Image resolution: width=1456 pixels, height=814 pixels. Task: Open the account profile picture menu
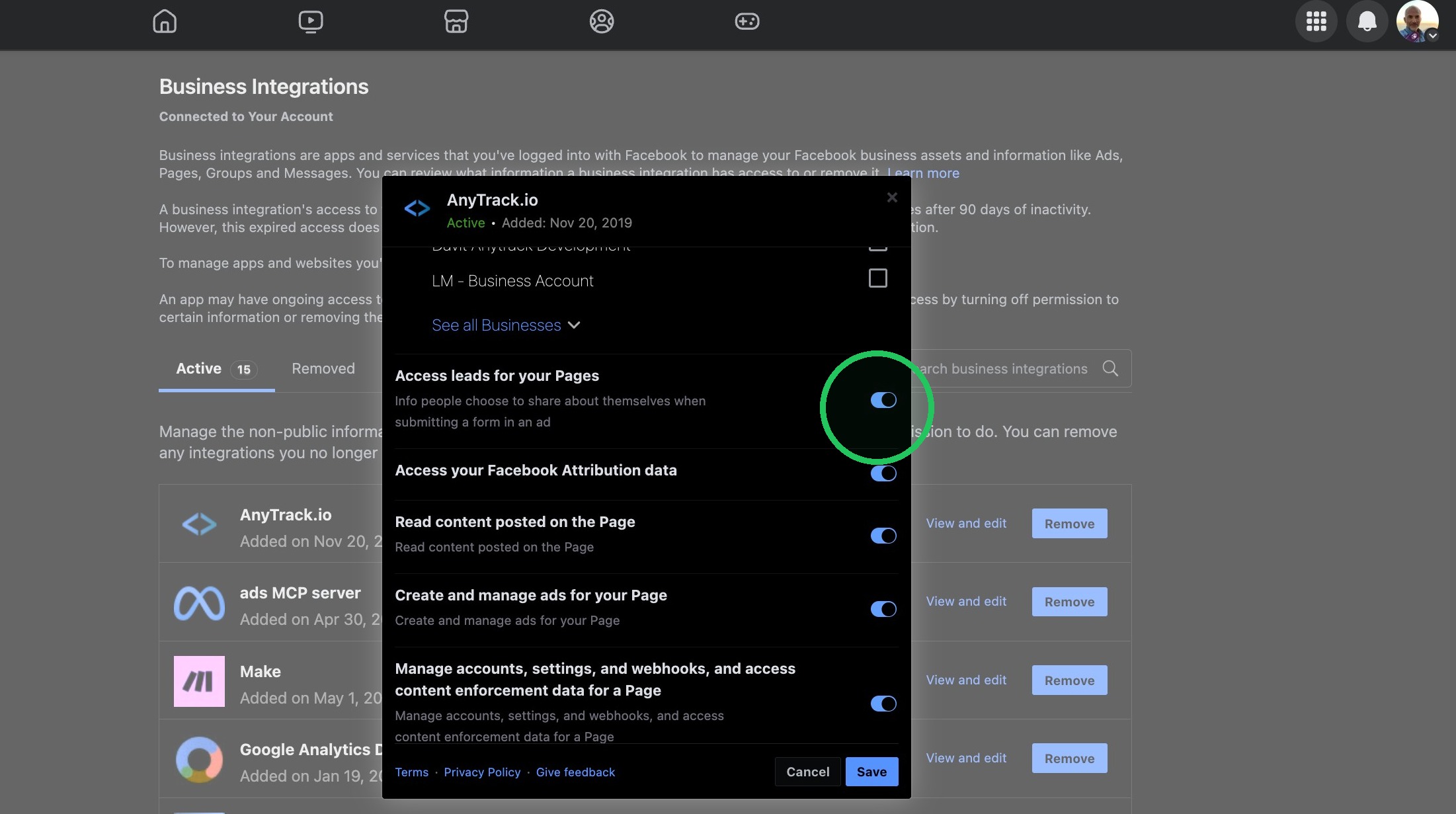pyautogui.click(x=1417, y=21)
